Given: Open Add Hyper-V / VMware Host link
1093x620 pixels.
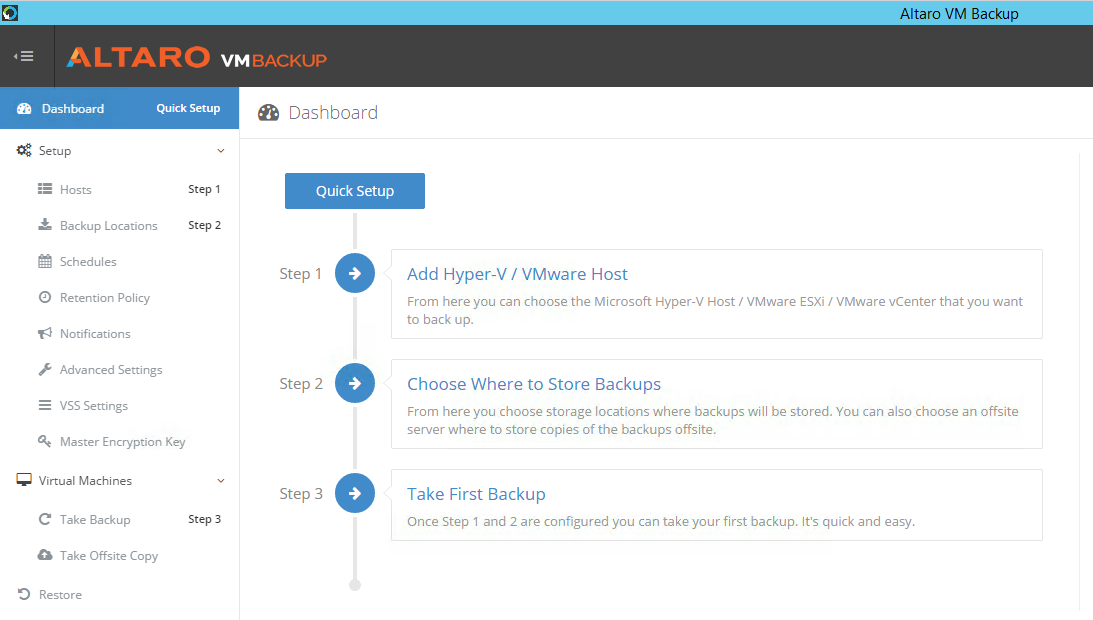Looking at the screenshot, I should click(x=517, y=274).
